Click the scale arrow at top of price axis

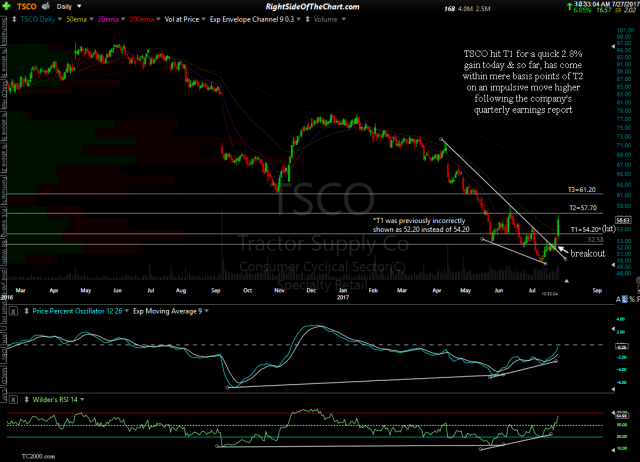coord(613,47)
